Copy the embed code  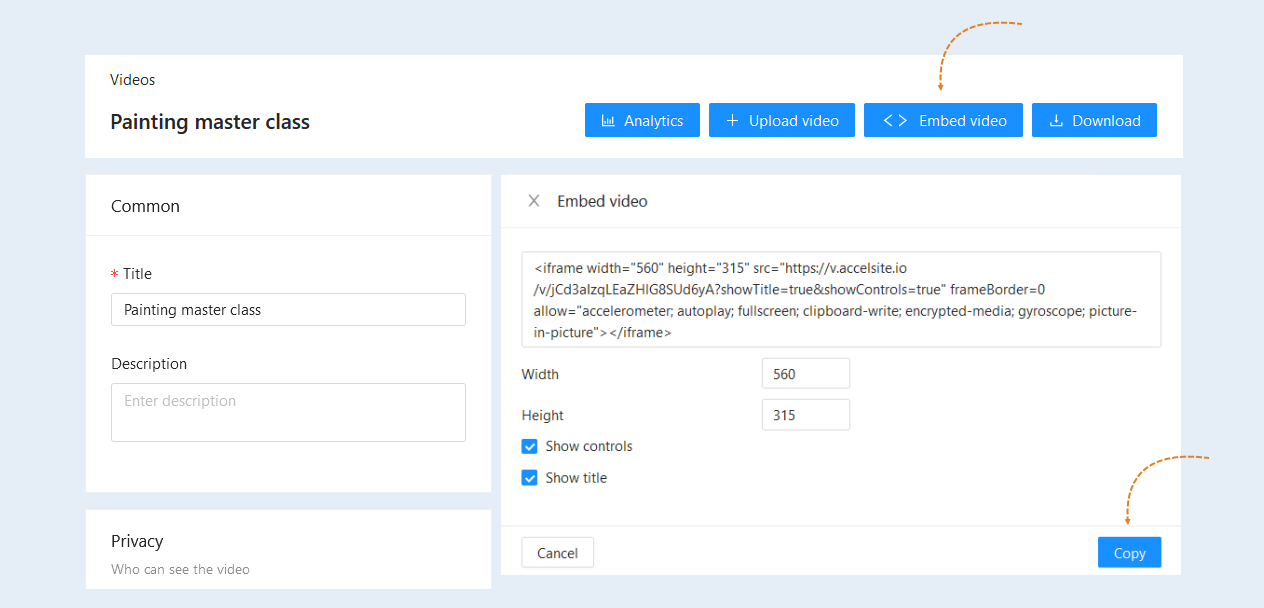coord(1129,553)
